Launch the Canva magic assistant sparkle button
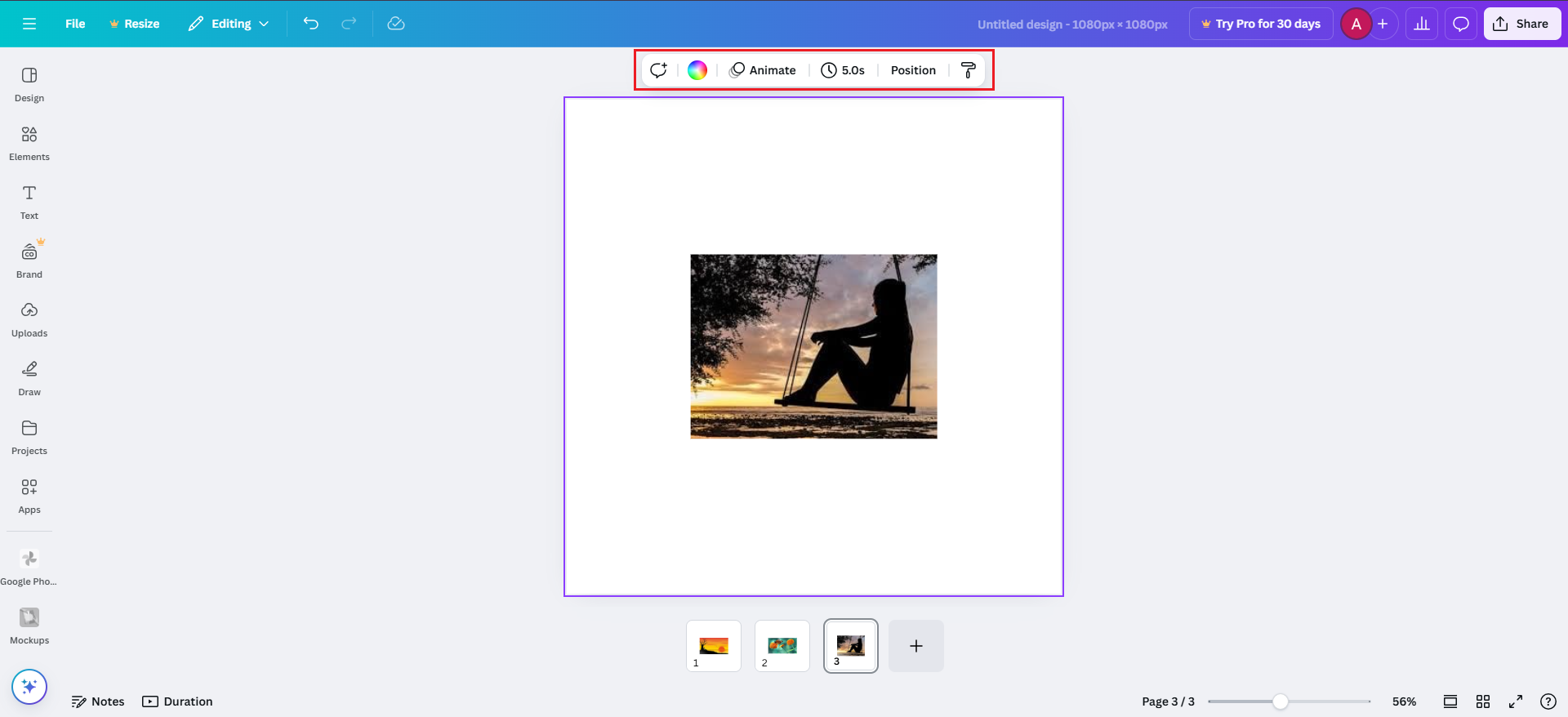The height and width of the screenshot is (717, 1568). coord(29,687)
